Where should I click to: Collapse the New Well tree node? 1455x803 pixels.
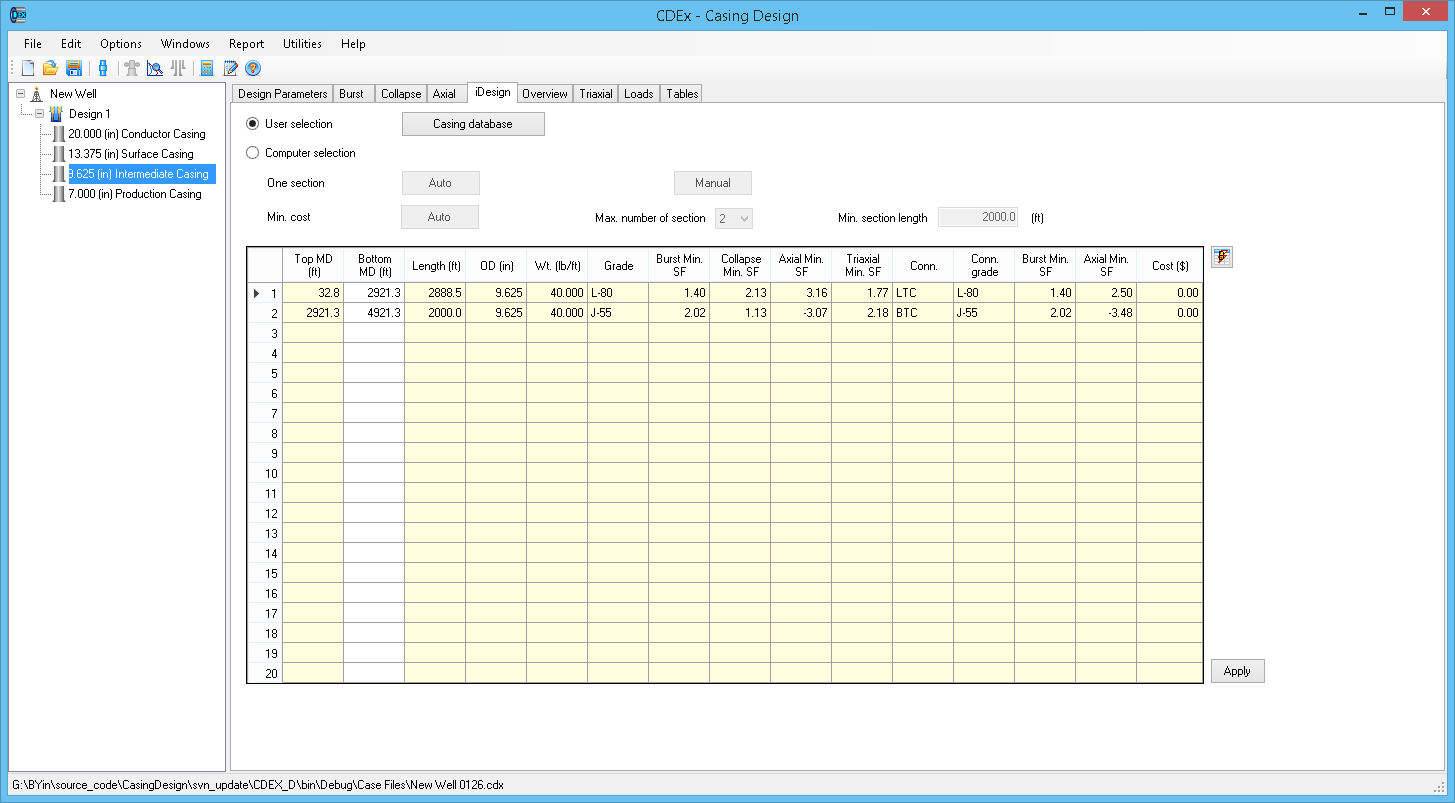pos(21,94)
